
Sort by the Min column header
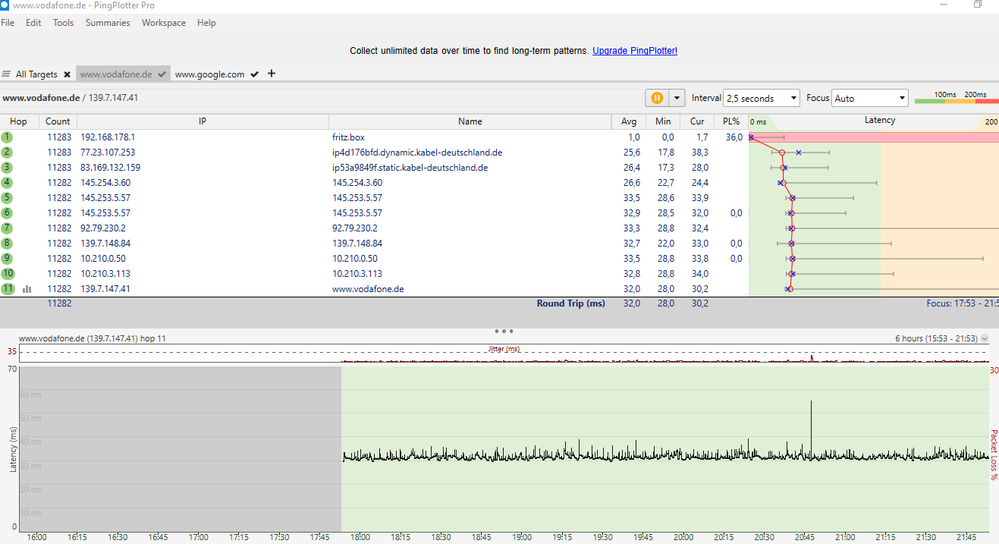pyautogui.click(x=663, y=121)
